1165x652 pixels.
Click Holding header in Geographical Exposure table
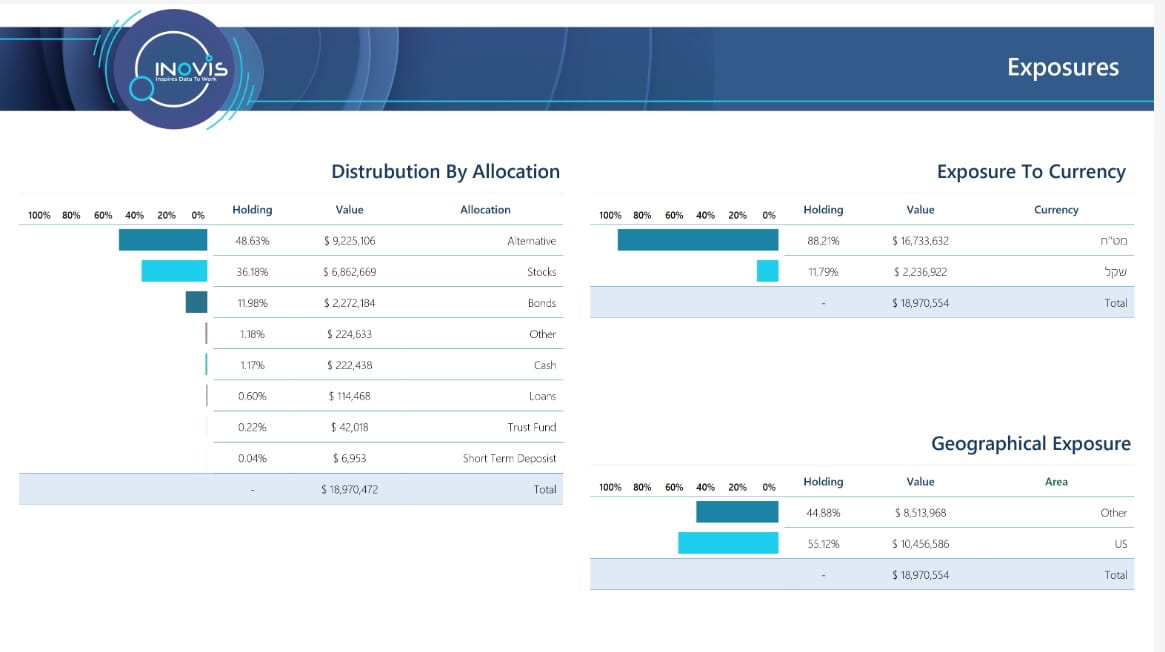click(823, 482)
